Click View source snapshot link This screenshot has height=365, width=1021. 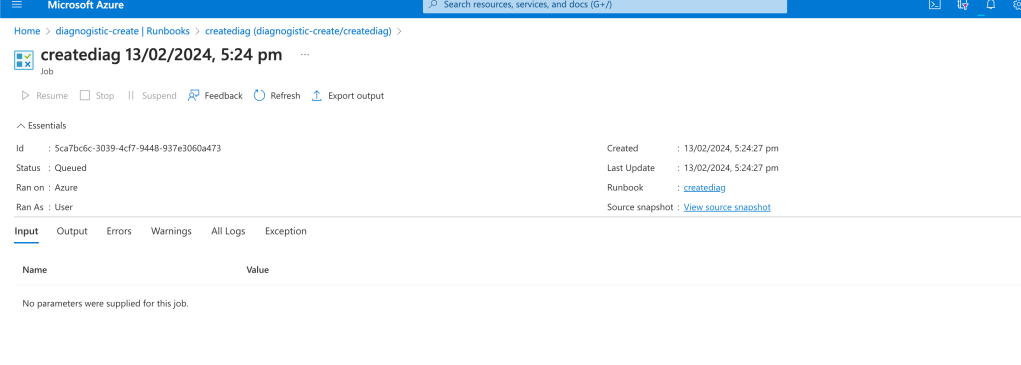pyautogui.click(x=727, y=207)
